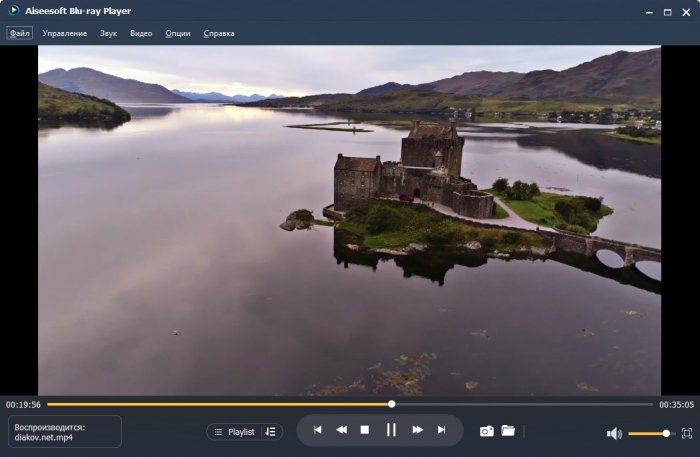Take a snapshot with the camera icon
The image size is (700, 457).
[x=486, y=431]
